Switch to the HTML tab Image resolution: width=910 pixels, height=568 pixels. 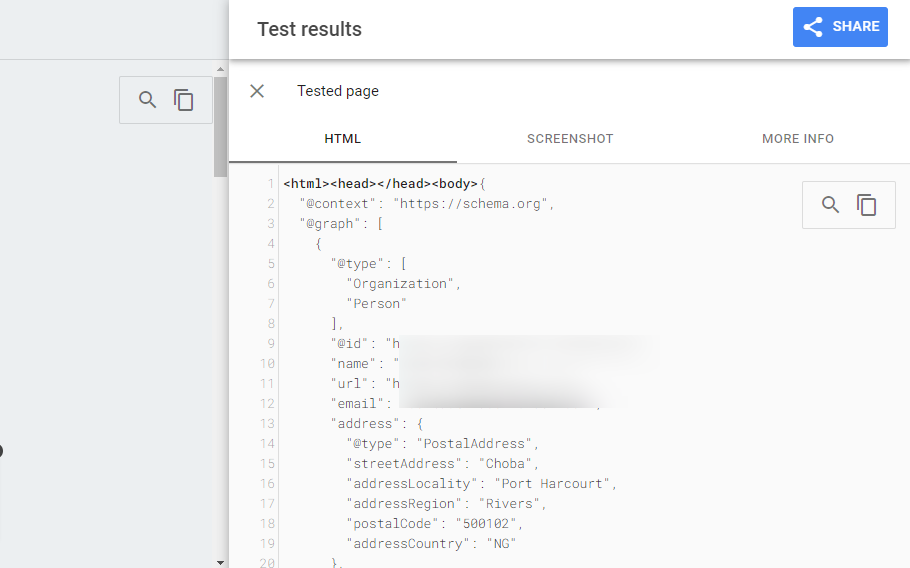click(x=342, y=139)
